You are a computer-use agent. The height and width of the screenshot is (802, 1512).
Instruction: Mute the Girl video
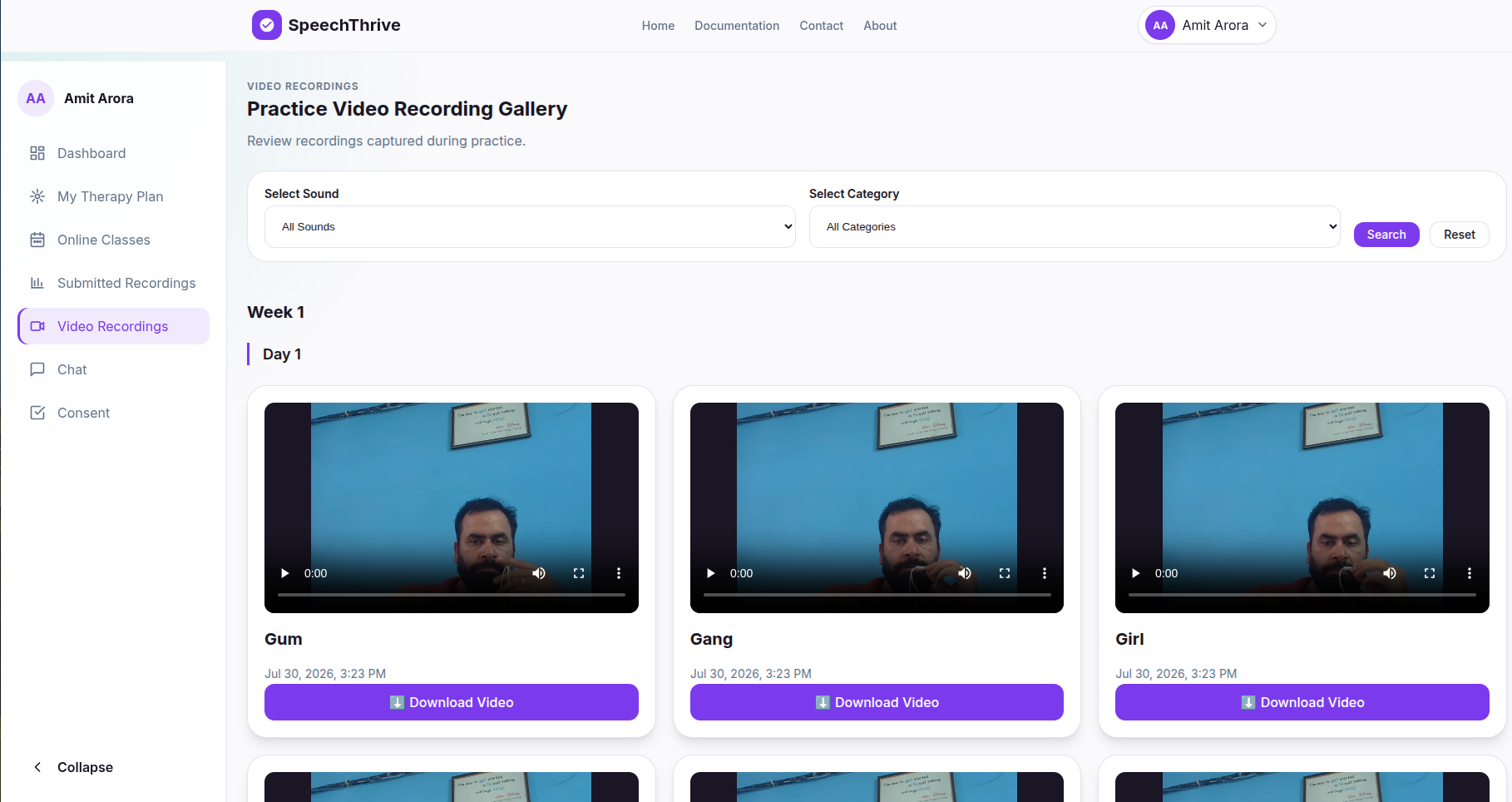[1390, 573]
